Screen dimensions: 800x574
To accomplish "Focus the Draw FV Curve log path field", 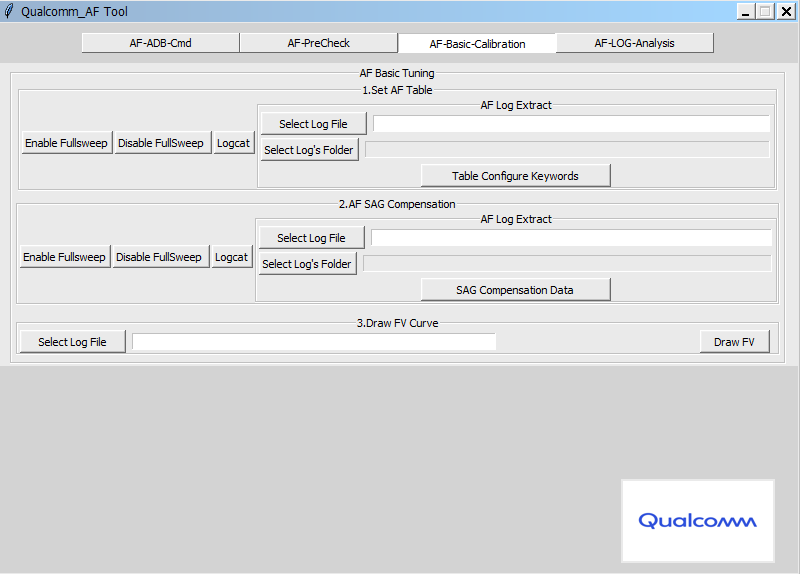I will tap(314, 342).
